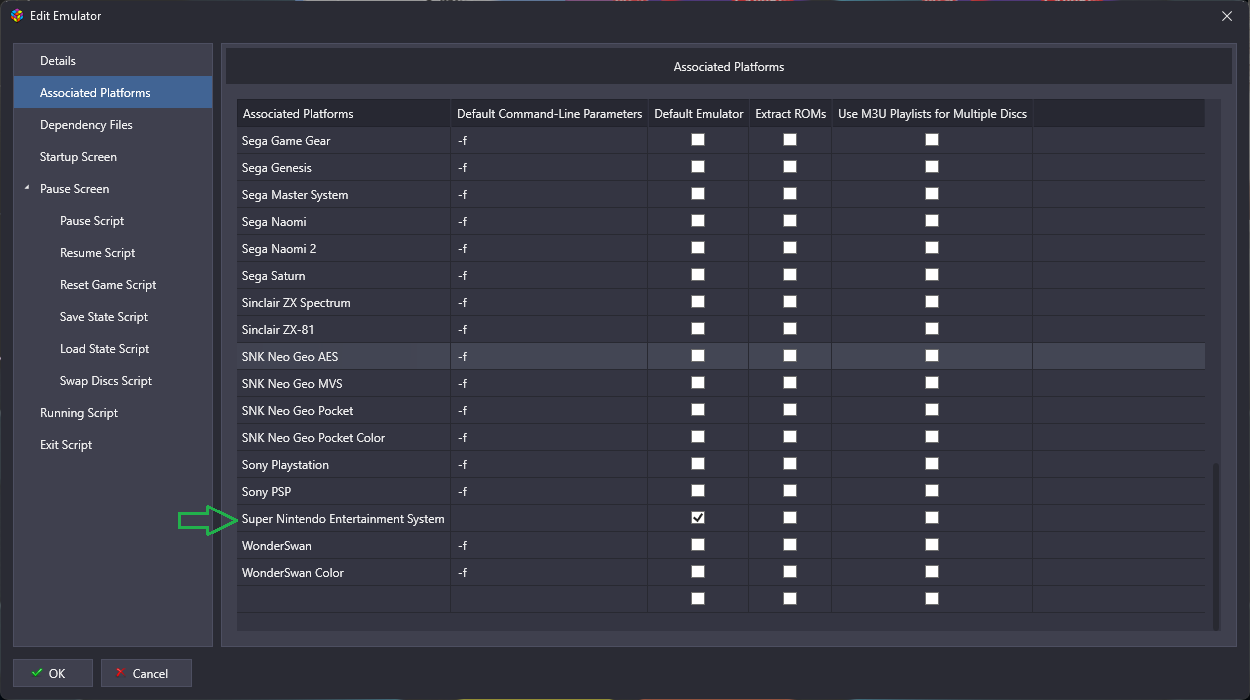The image size is (1250, 700).
Task: Confirm changes with the OK button
Action: (x=53, y=673)
